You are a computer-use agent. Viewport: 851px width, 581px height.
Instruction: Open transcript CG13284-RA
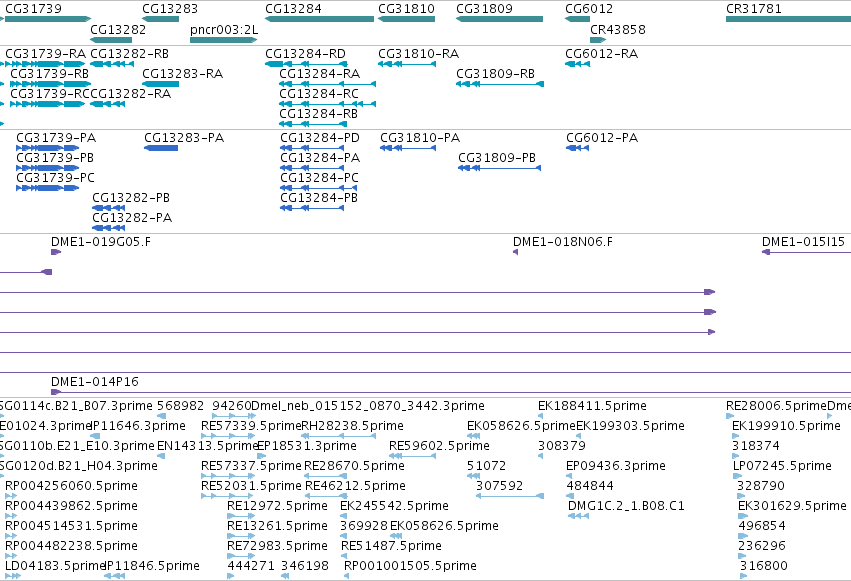[327, 84]
